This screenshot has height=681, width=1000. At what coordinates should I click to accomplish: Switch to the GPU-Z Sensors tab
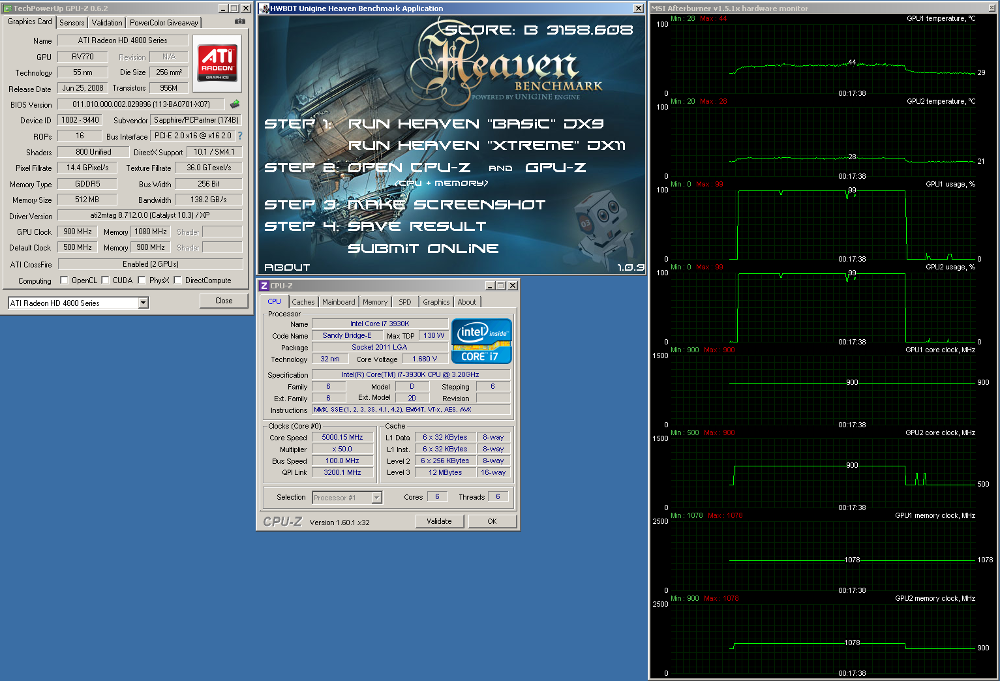(72, 22)
